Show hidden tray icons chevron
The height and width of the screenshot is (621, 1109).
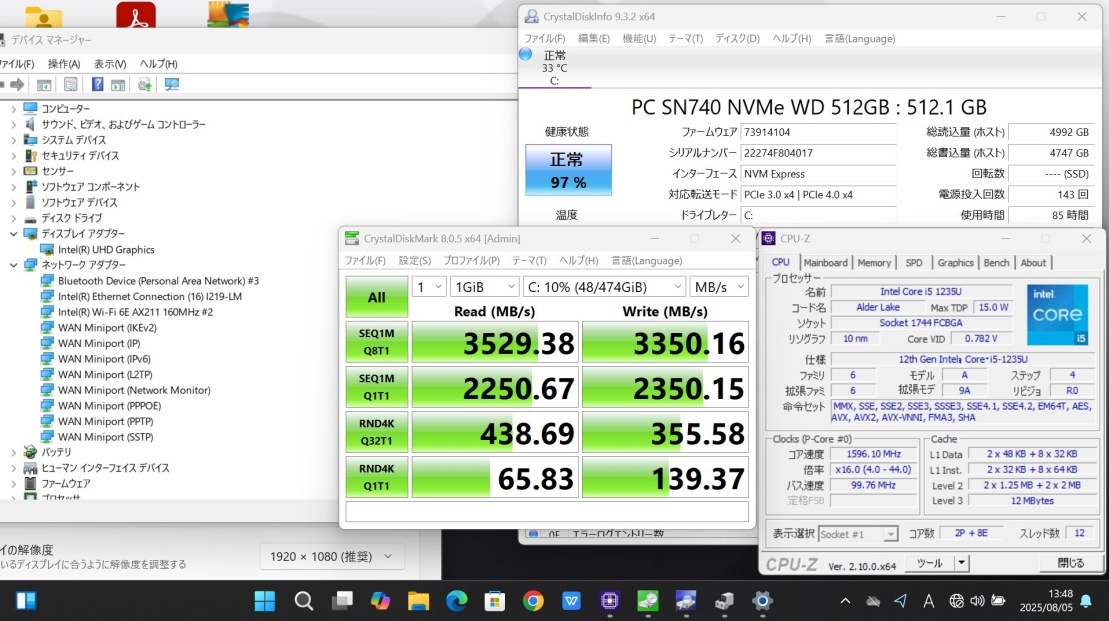coord(845,601)
